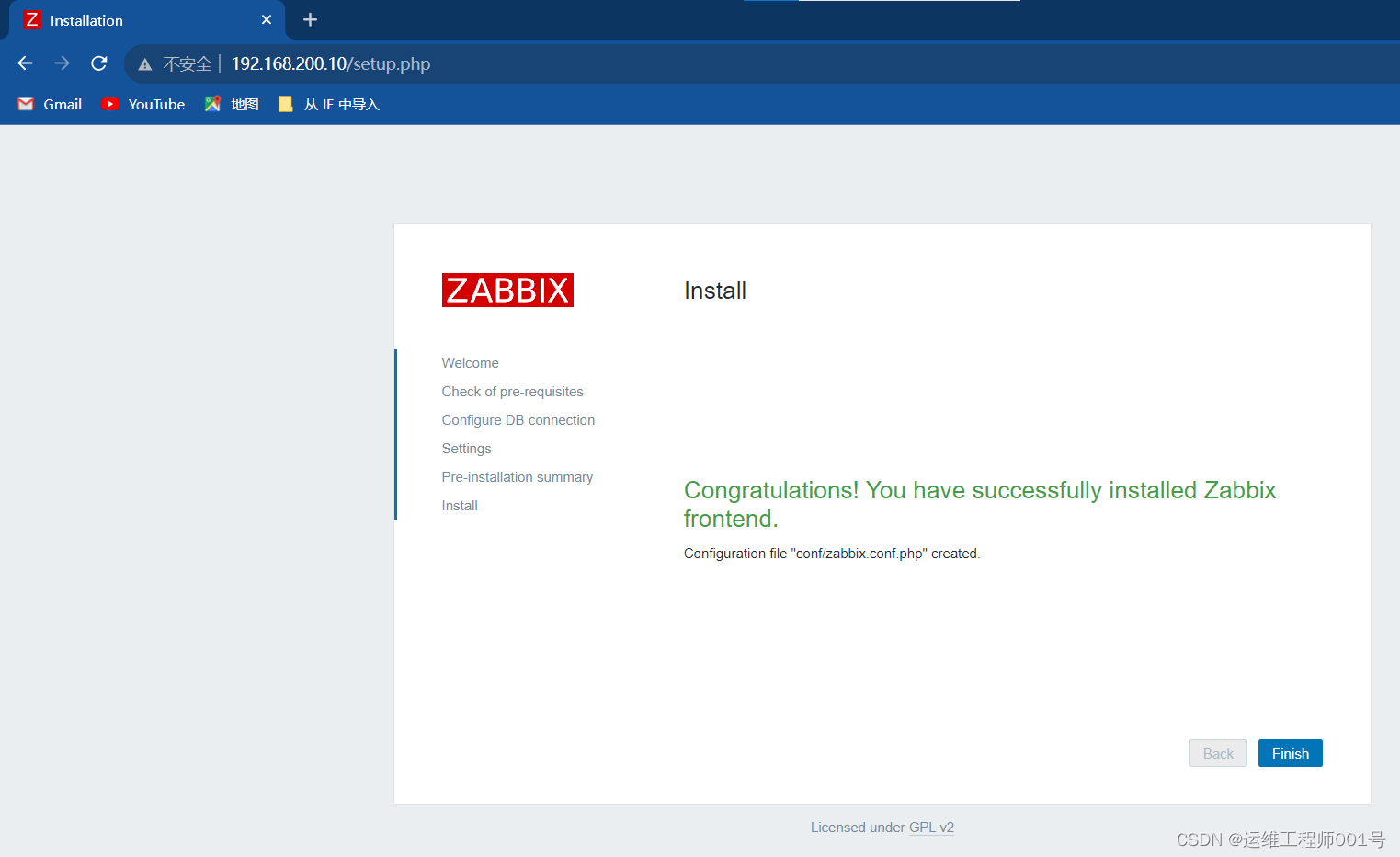Screen dimensions: 1400x857
Task: Open the YouTube bookmark
Action: coord(142,104)
